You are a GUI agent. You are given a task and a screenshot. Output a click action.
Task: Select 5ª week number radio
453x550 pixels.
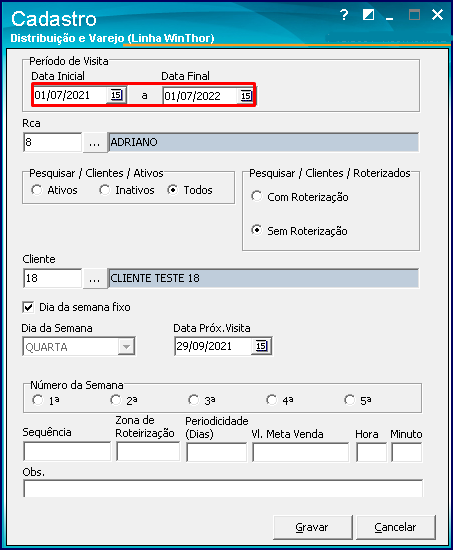pyautogui.click(x=349, y=400)
